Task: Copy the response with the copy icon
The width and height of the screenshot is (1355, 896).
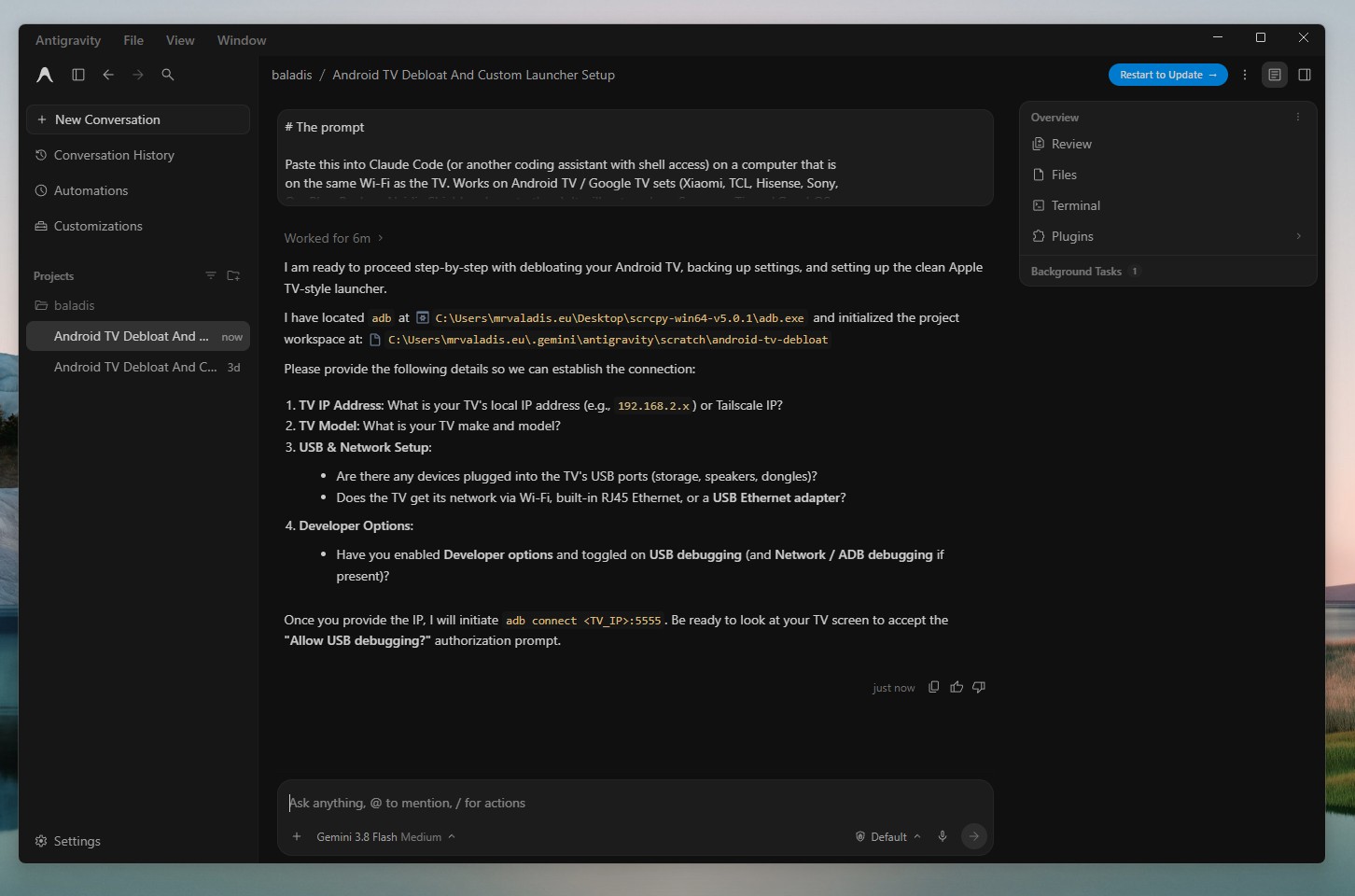Action: tap(934, 687)
